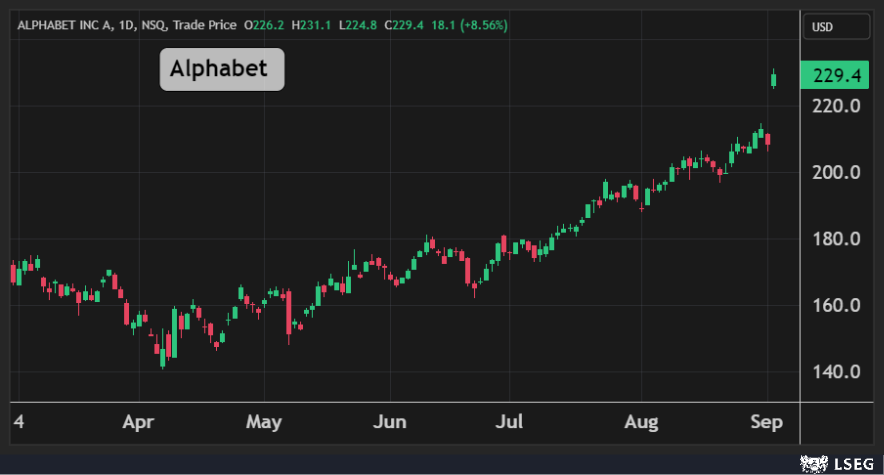Click the NSQ exchange label

click(x=154, y=24)
